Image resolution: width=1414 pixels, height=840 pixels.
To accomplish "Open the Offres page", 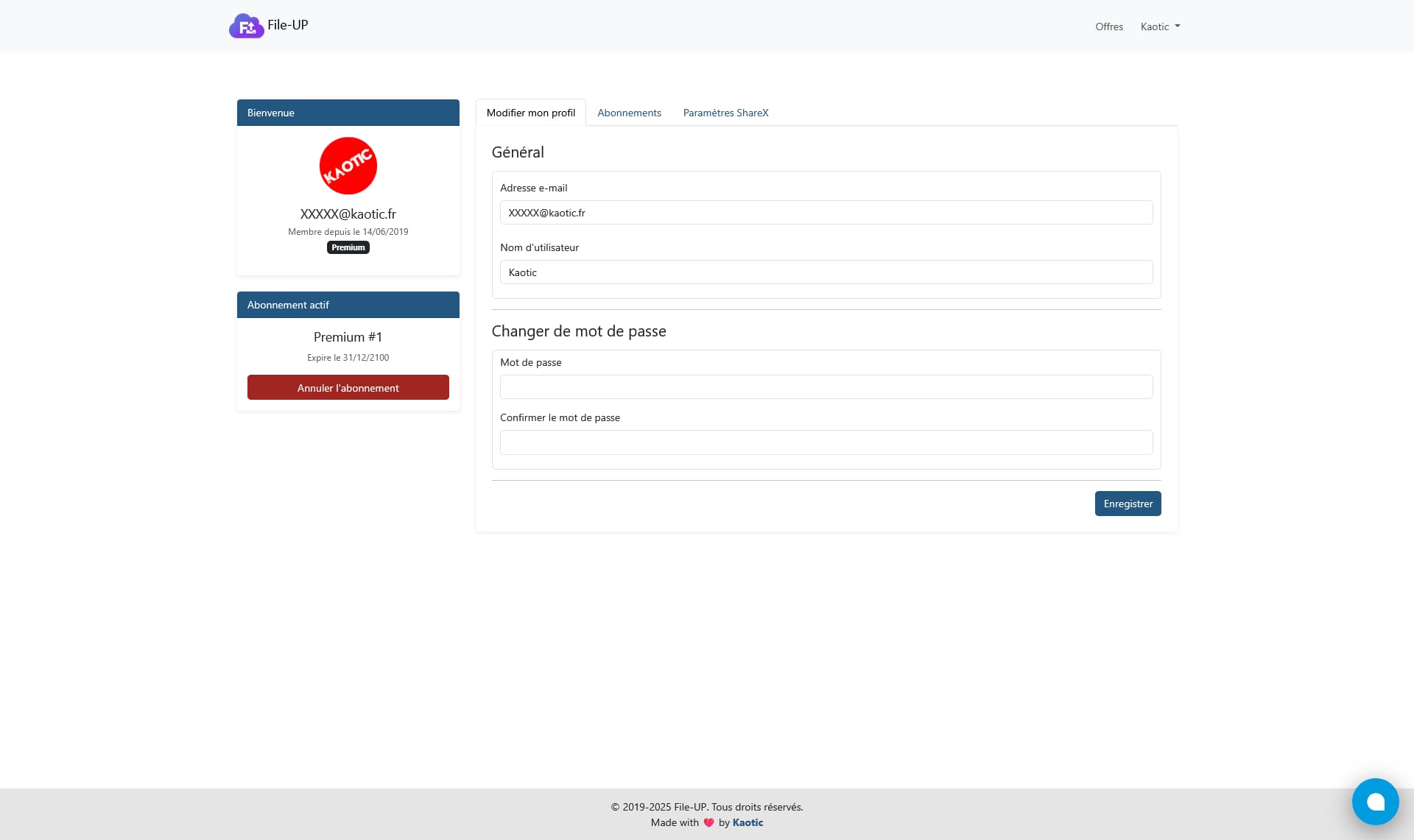I will tap(1108, 27).
